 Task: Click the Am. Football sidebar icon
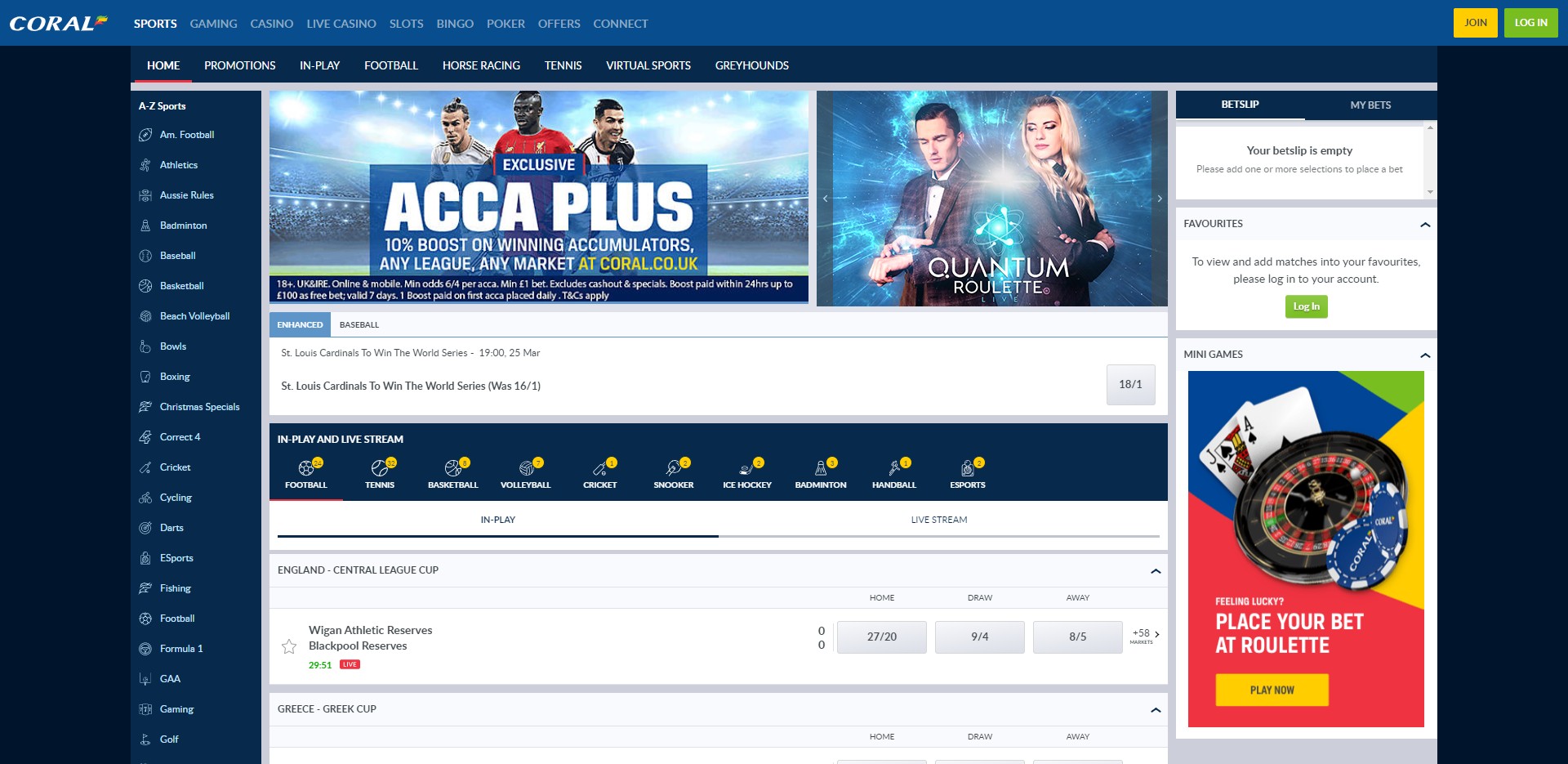point(145,135)
